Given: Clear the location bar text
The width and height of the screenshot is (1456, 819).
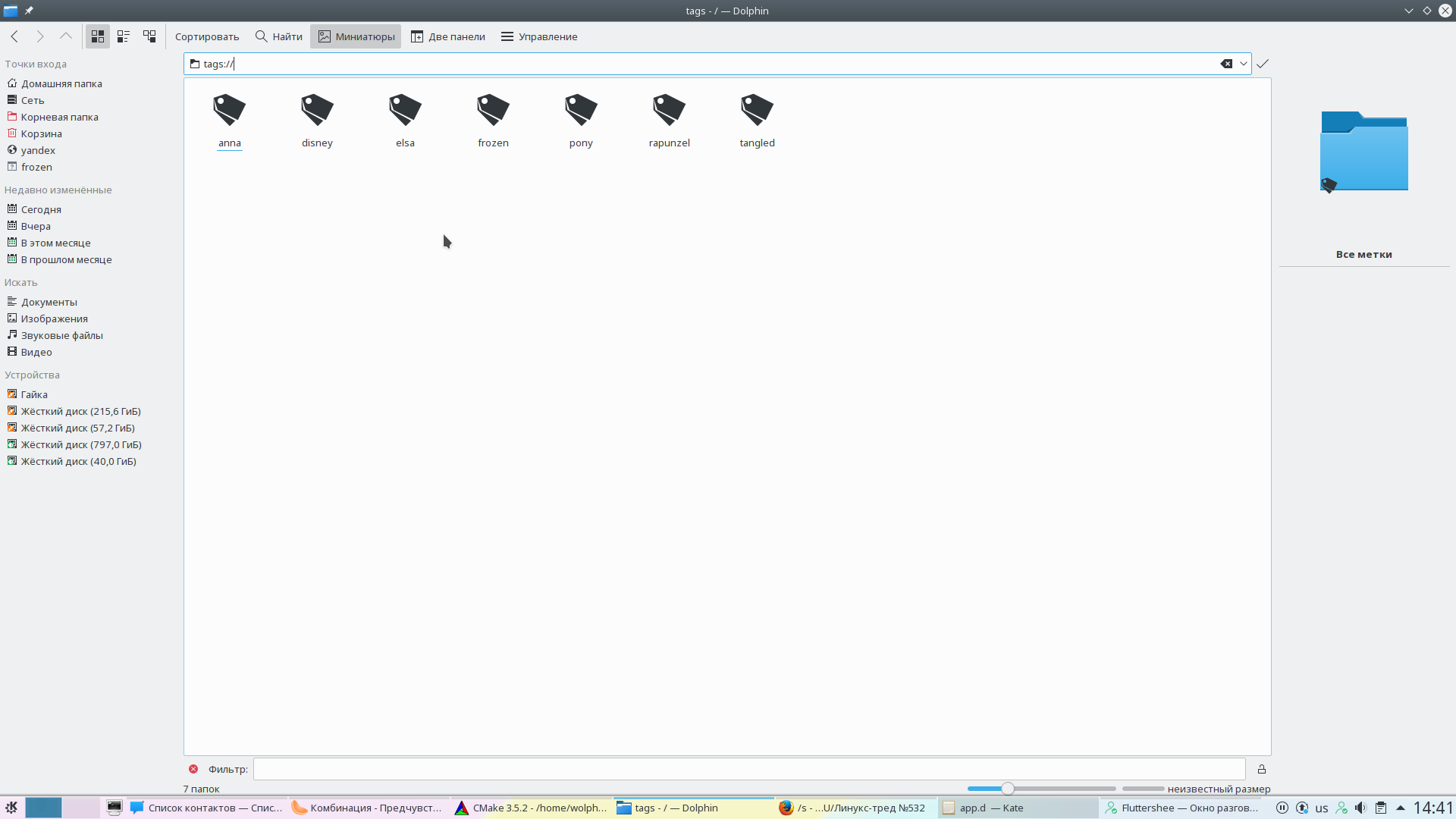Looking at the screenshot, I should point(1226,64).
